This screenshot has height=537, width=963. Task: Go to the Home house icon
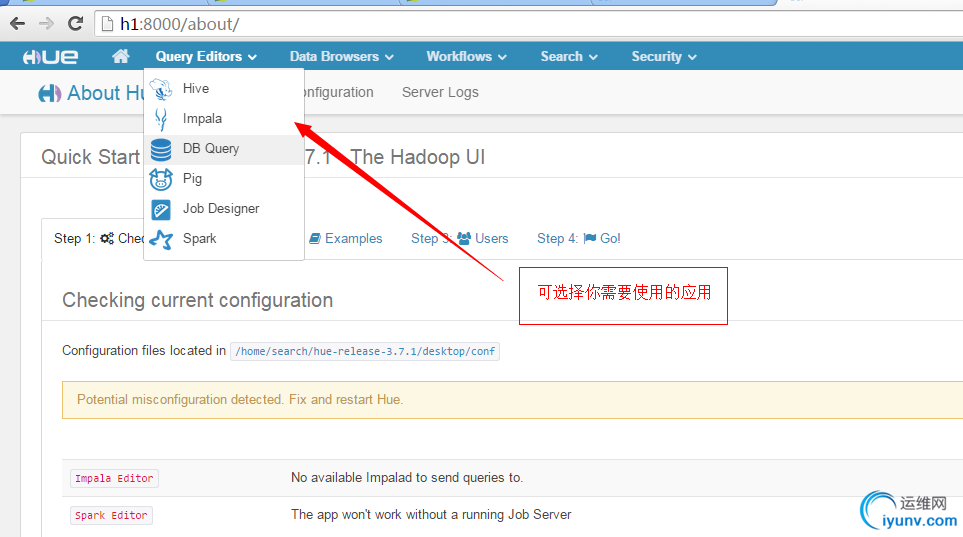121,57
